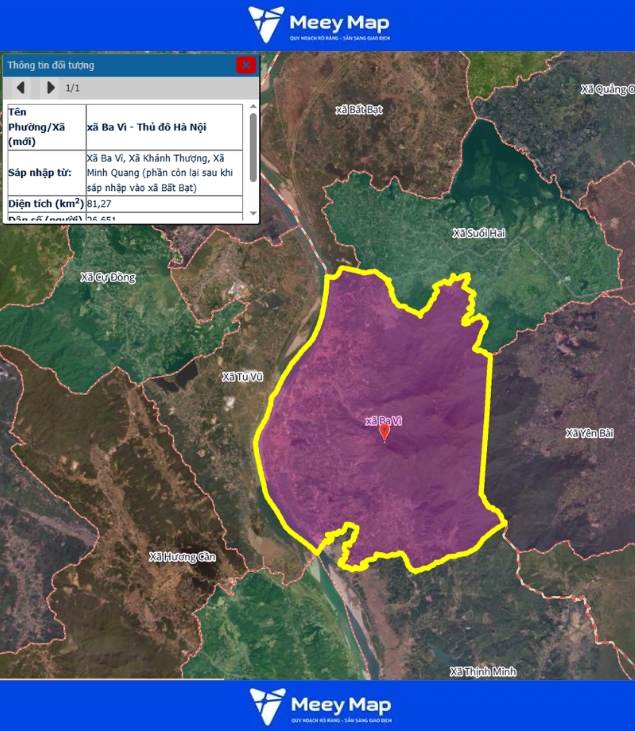Select the Xã Cự Đồng map label
This screenshot has width=635, height=731.
pos(107,276)
